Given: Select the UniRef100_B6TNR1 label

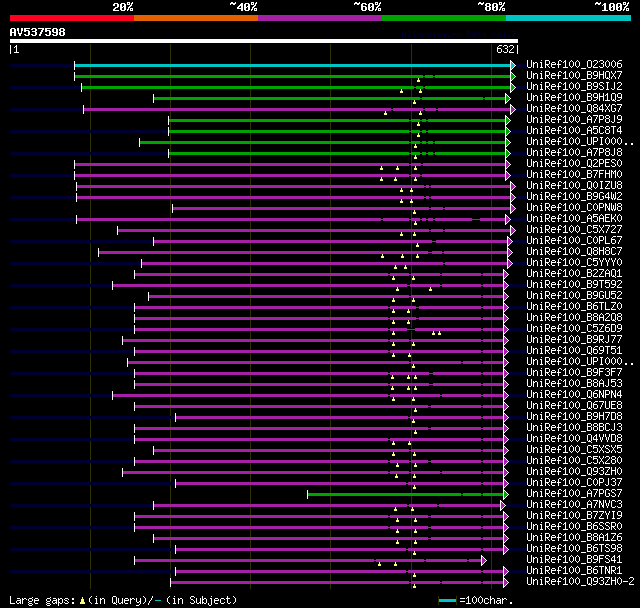Looking at the screenshot, I should coord(574,571).
